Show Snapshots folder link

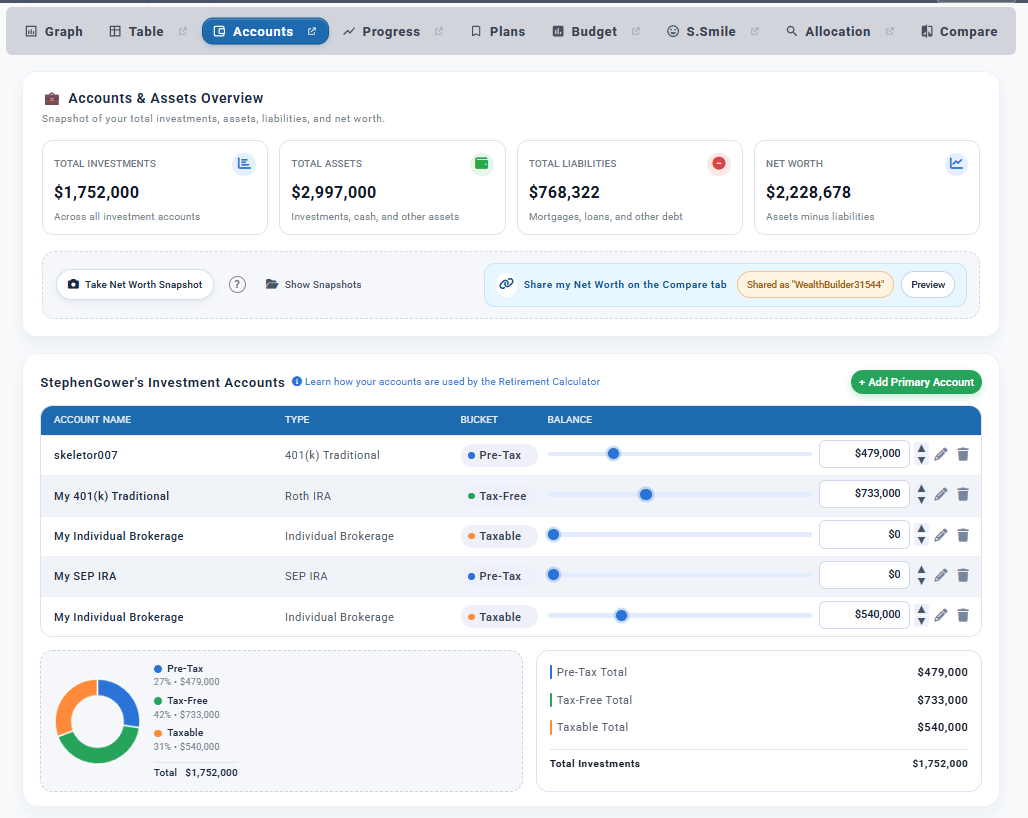pyautogui.click(x=313, y=285)
